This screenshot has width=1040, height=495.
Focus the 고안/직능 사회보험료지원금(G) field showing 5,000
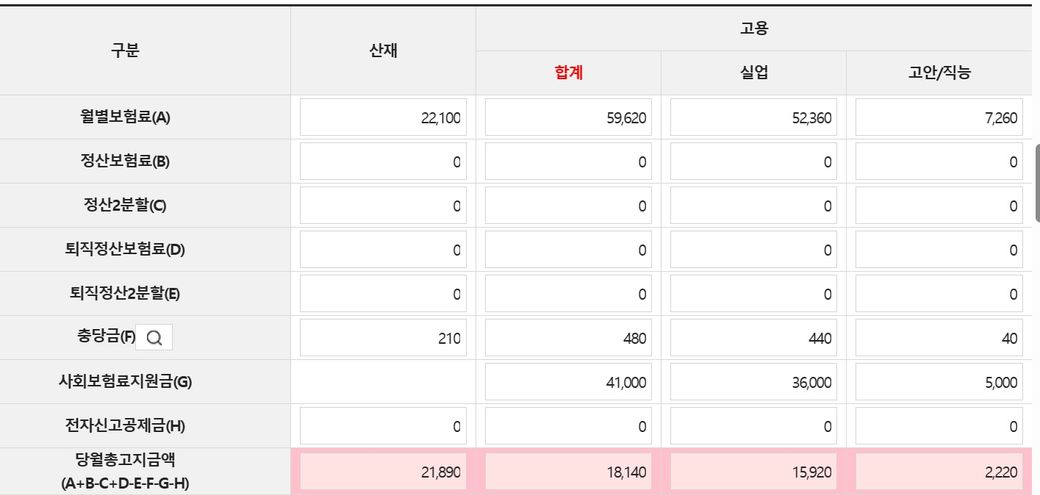pos(938,382)
